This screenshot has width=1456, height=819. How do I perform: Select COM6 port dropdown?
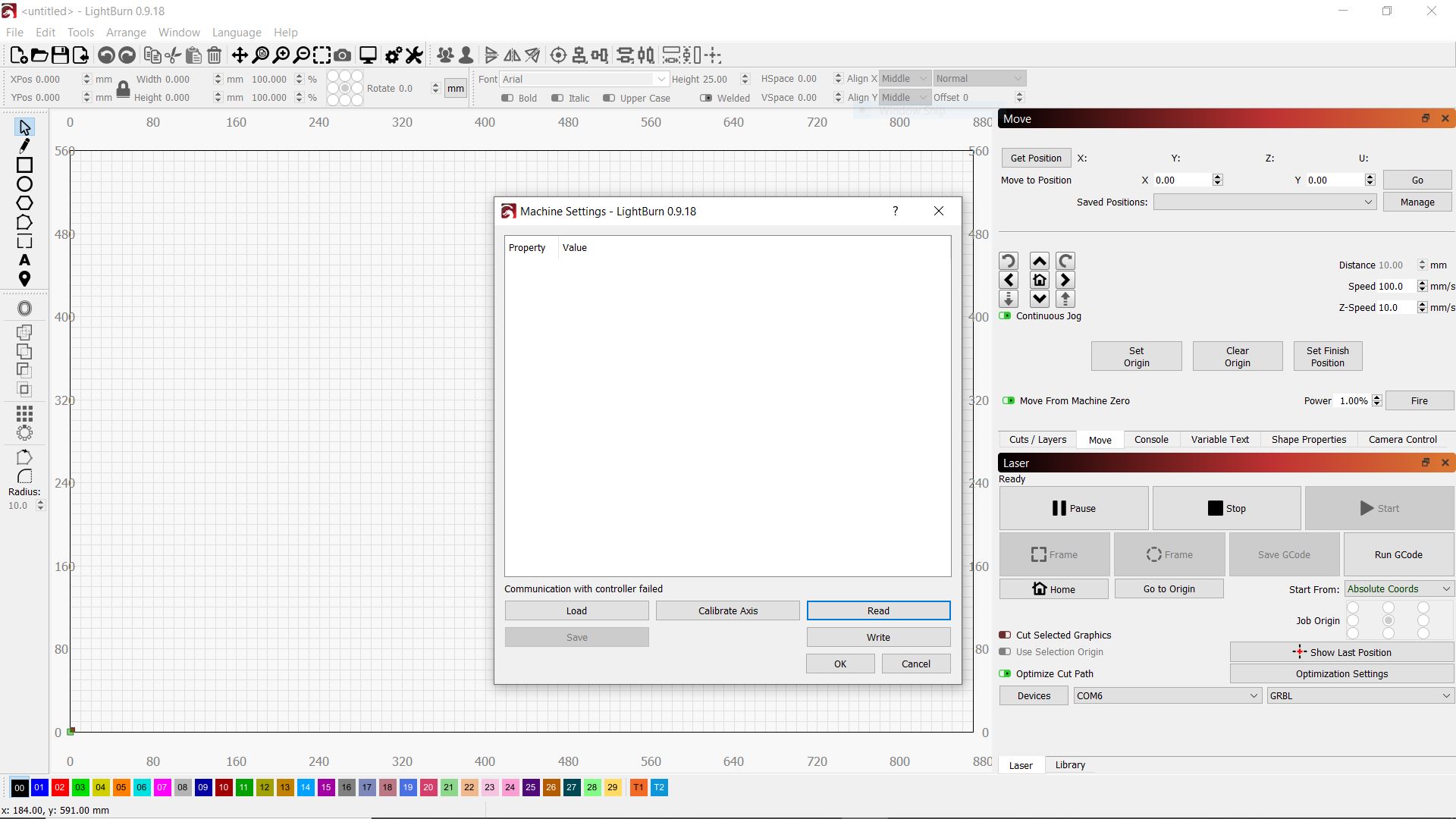[1165, 696]
